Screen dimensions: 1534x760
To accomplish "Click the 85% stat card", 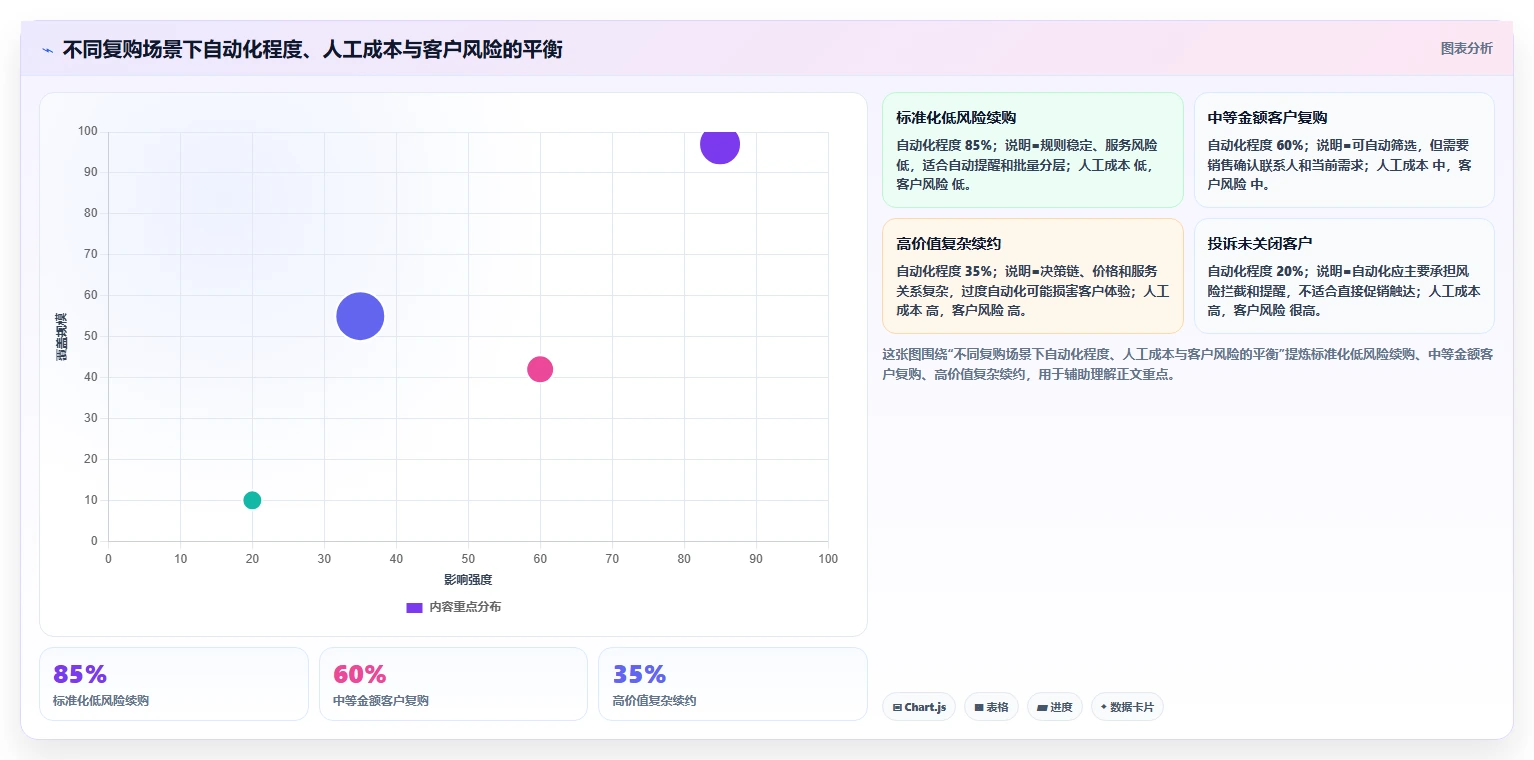I will 174,684.
